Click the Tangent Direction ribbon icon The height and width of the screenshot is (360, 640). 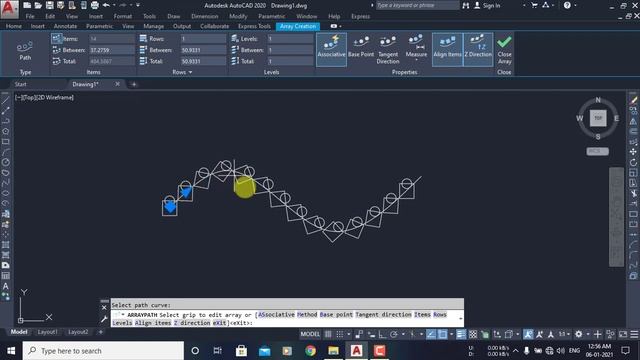[388, 50]
